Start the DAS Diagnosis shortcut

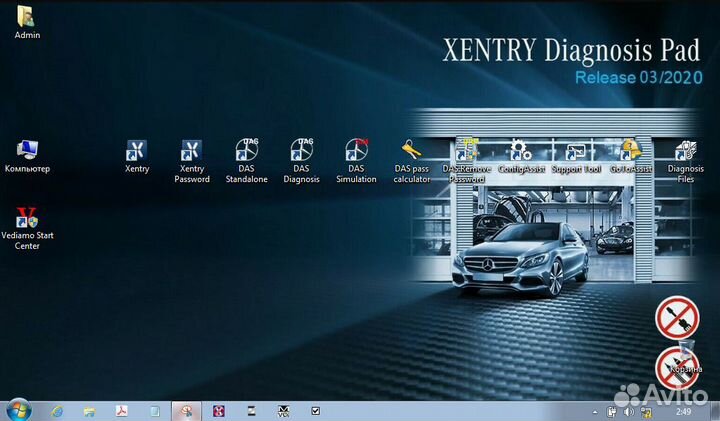[301, 151]
